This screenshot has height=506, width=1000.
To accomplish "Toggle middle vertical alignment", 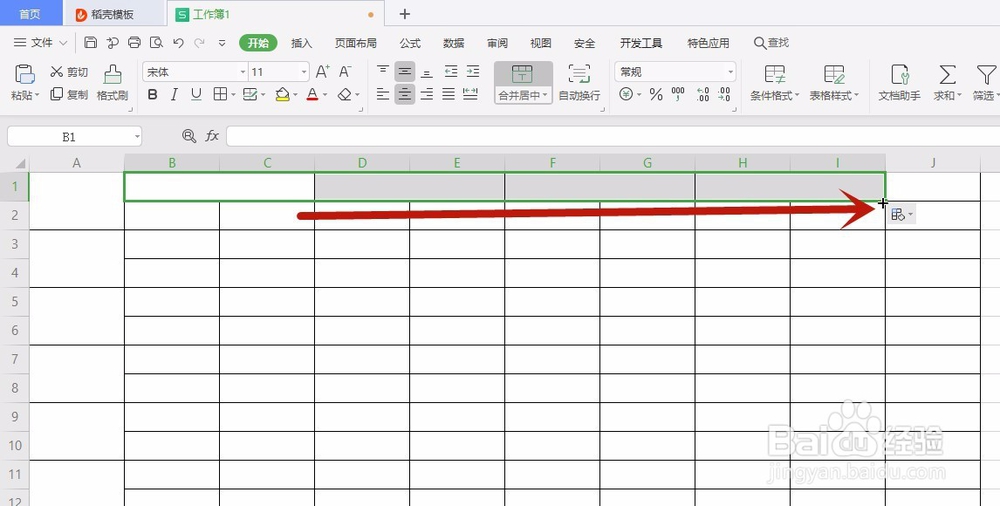I will click(x=405, y=71).
